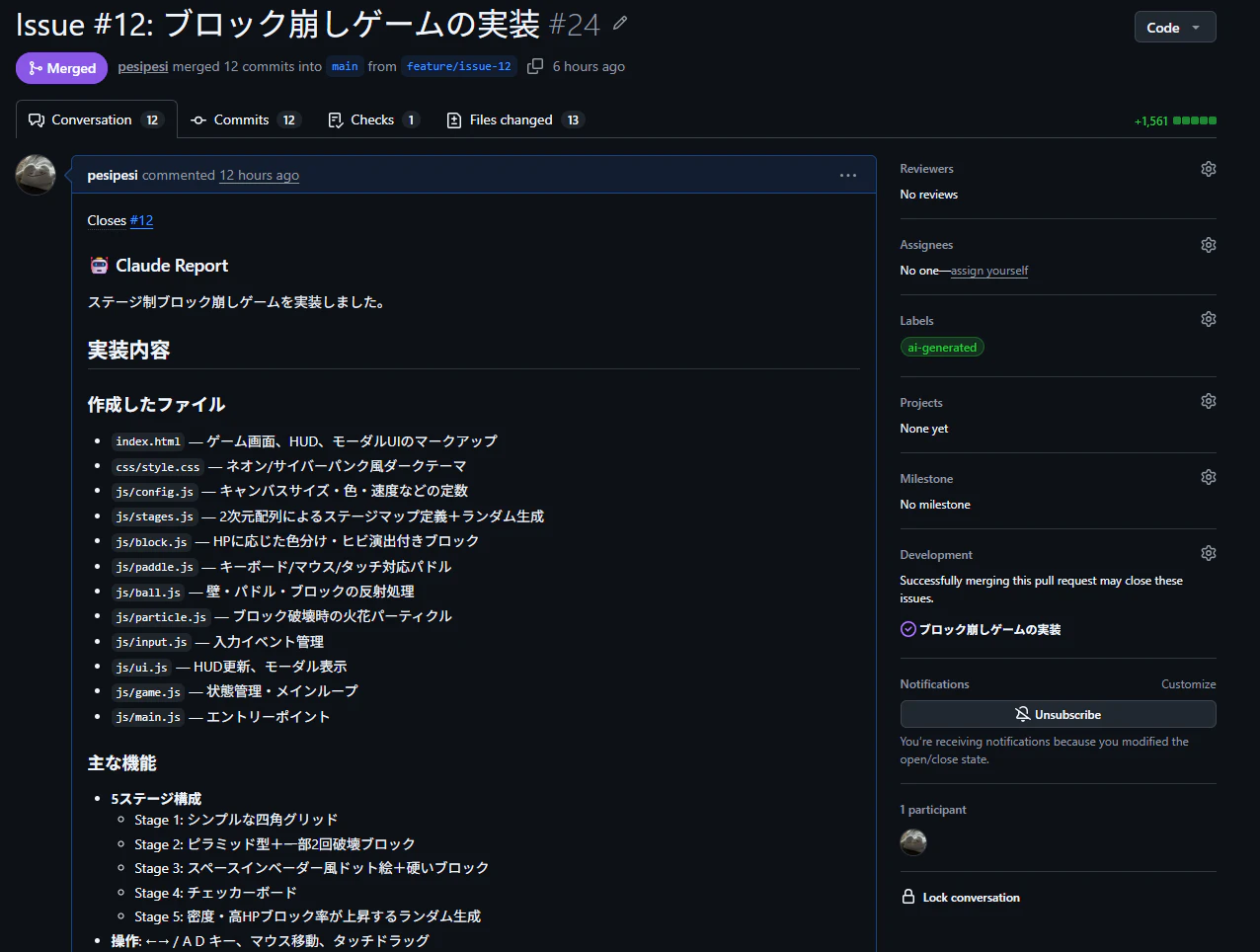This screenshot has height=952, width=1260.
Task: Click the 6 hours ago merge time
Action: coord(589,66)
